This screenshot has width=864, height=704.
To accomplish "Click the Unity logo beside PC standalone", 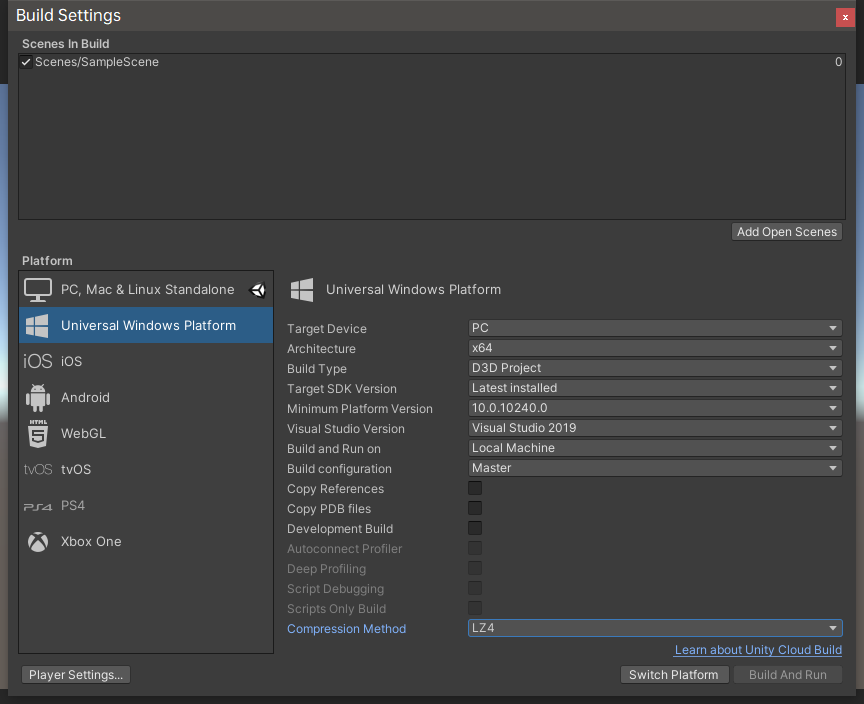I will (258, 290).
